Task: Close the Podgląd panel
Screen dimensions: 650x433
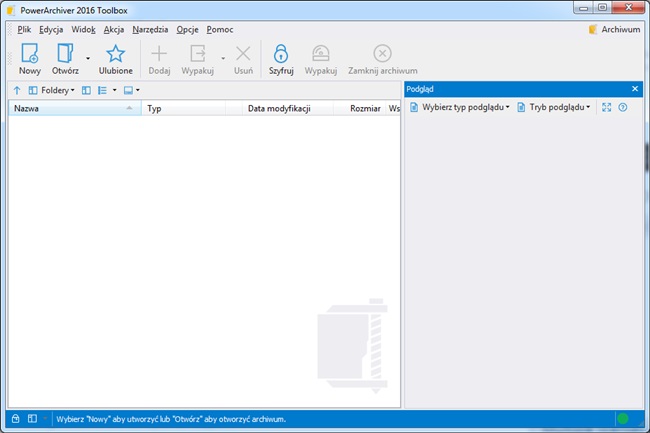Action: 635,89
